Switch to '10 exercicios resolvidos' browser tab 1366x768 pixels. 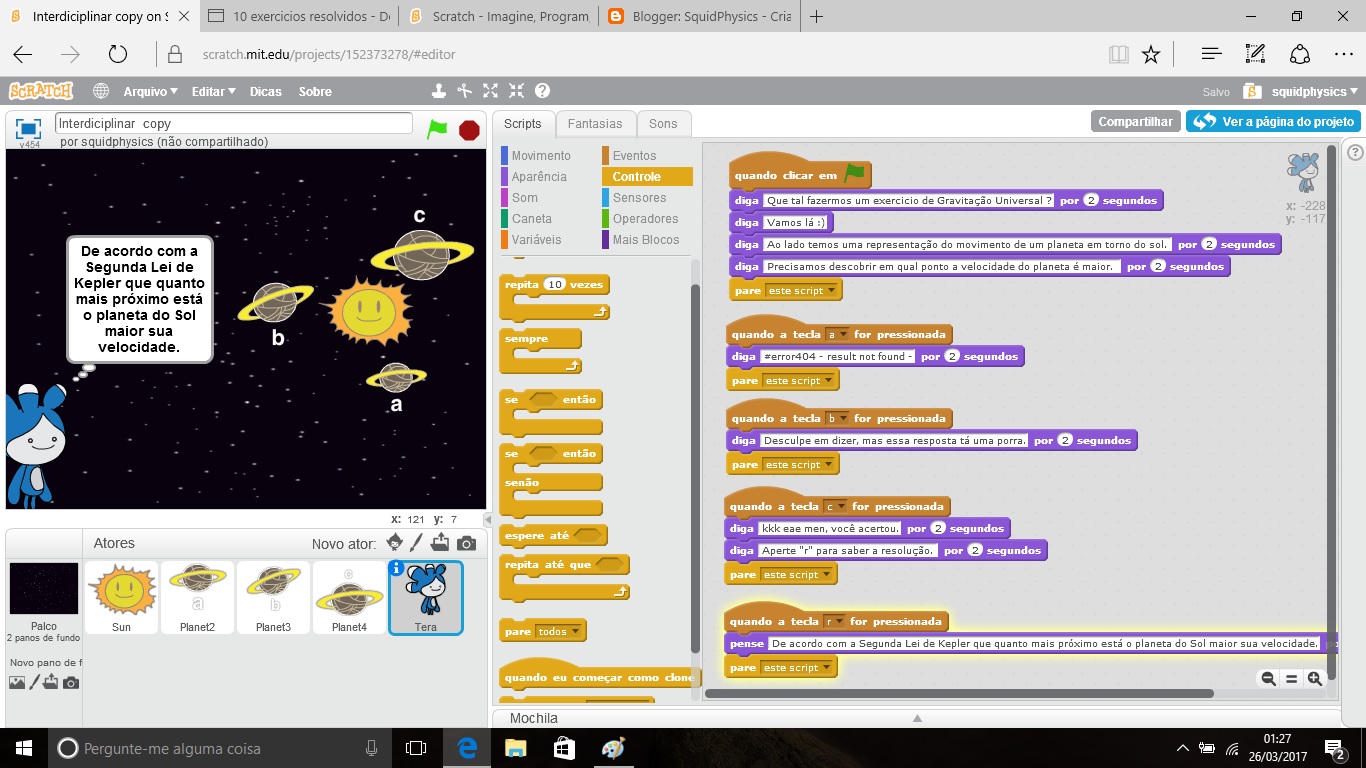point(299,17)
